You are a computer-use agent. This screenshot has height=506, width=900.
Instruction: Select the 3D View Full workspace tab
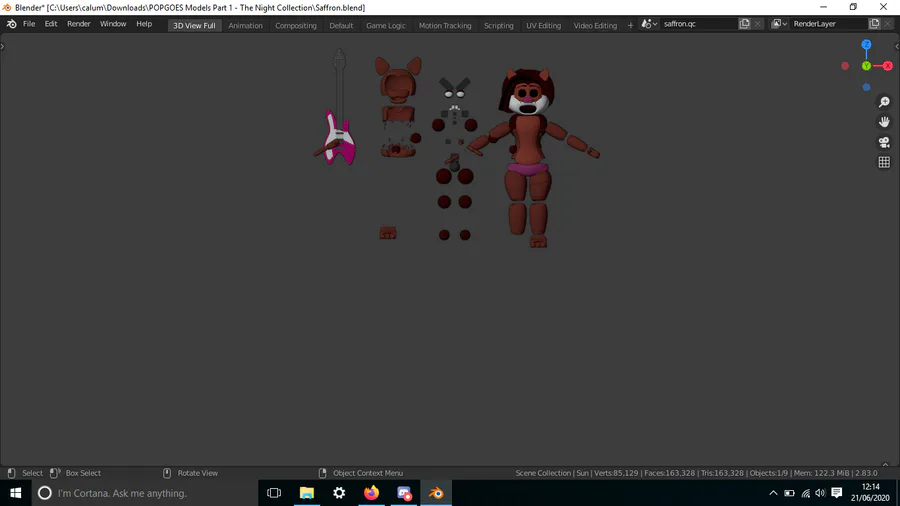195,25
